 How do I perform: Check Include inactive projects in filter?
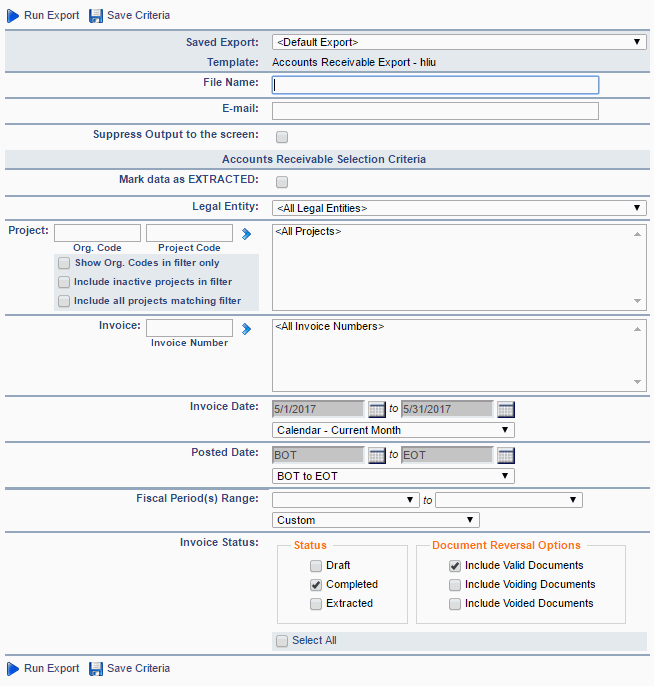click(x=64, y=282)
